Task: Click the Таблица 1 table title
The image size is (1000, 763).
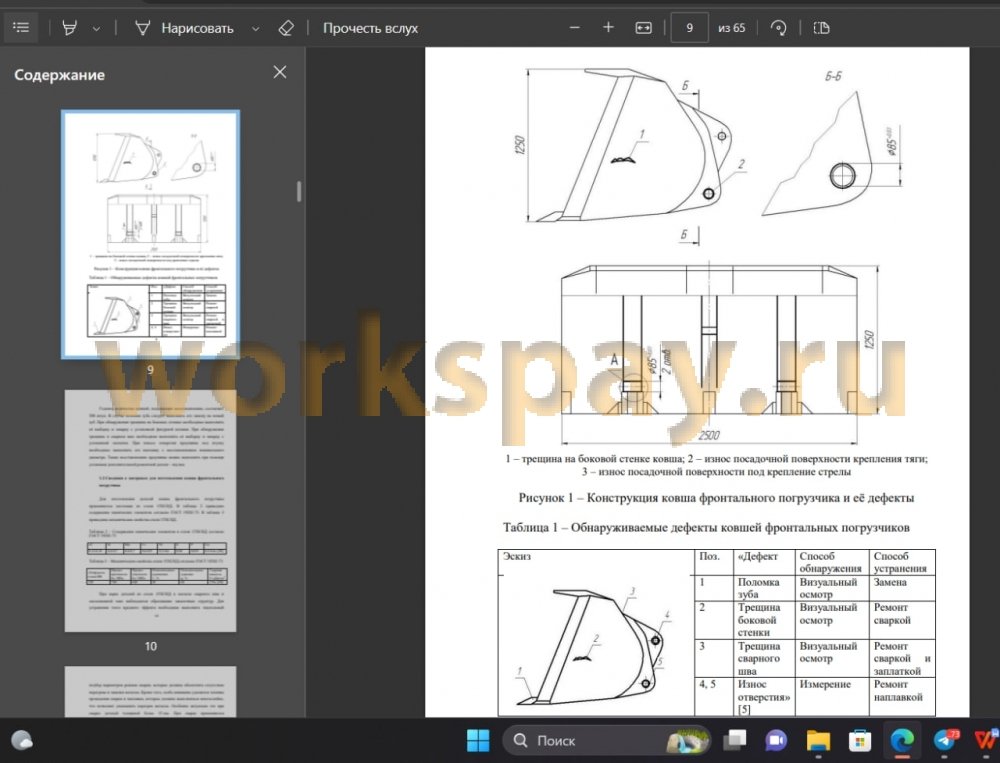Action: click(706, 528)
